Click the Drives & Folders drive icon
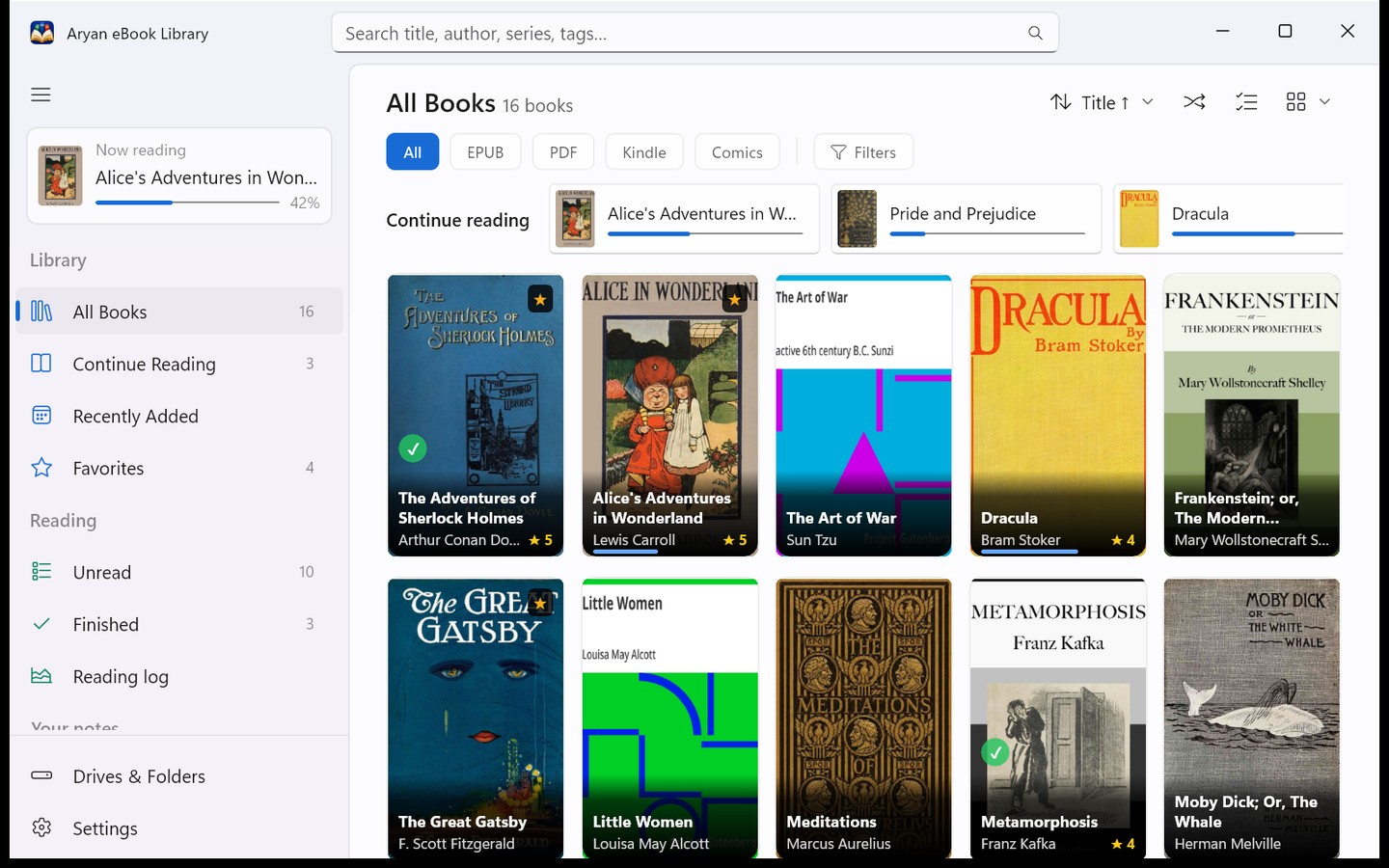1389x868 pixels. pyautogui.click(x=41, y=775)
